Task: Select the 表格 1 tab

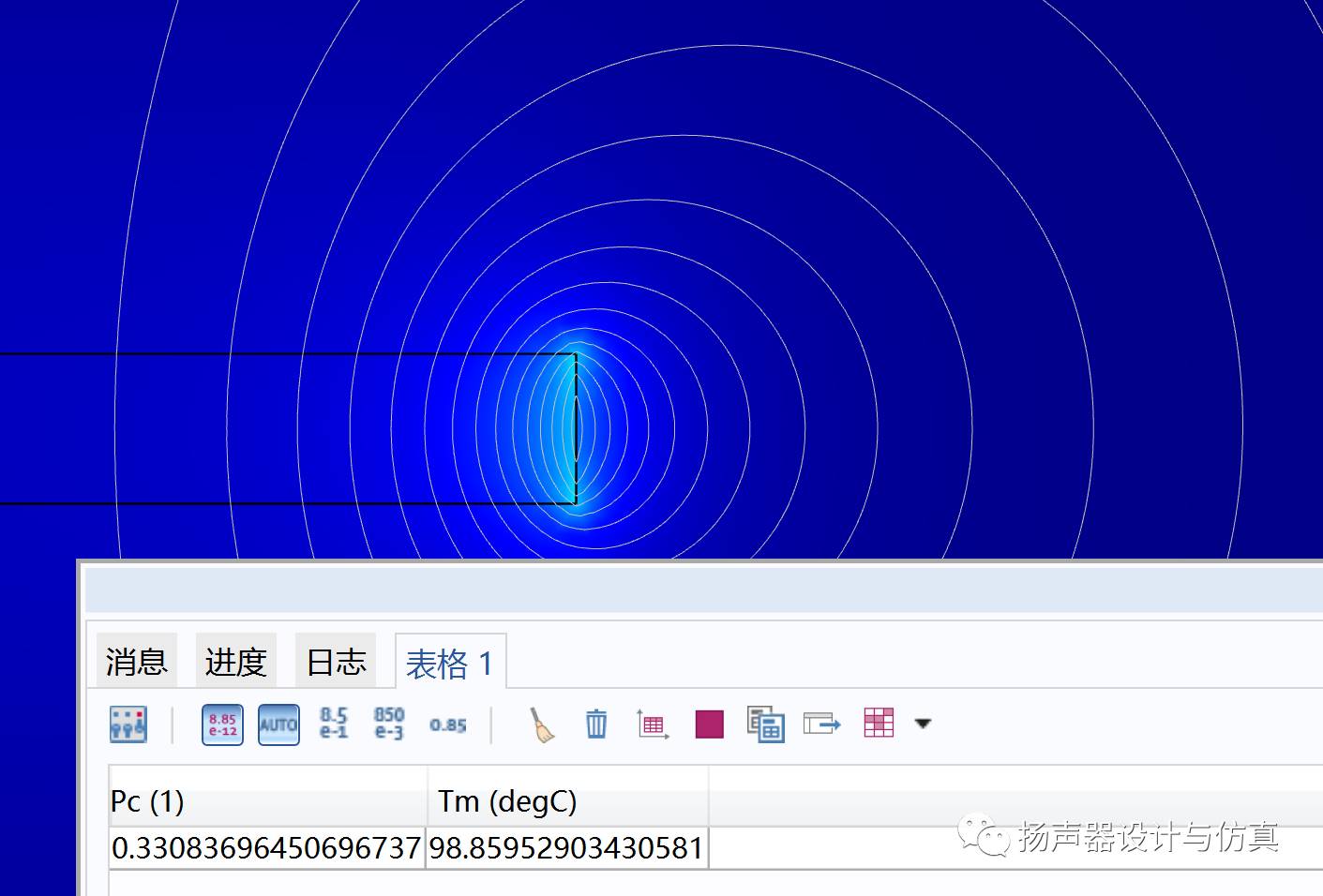Action: pyautogui.click(x=449, y=664)
